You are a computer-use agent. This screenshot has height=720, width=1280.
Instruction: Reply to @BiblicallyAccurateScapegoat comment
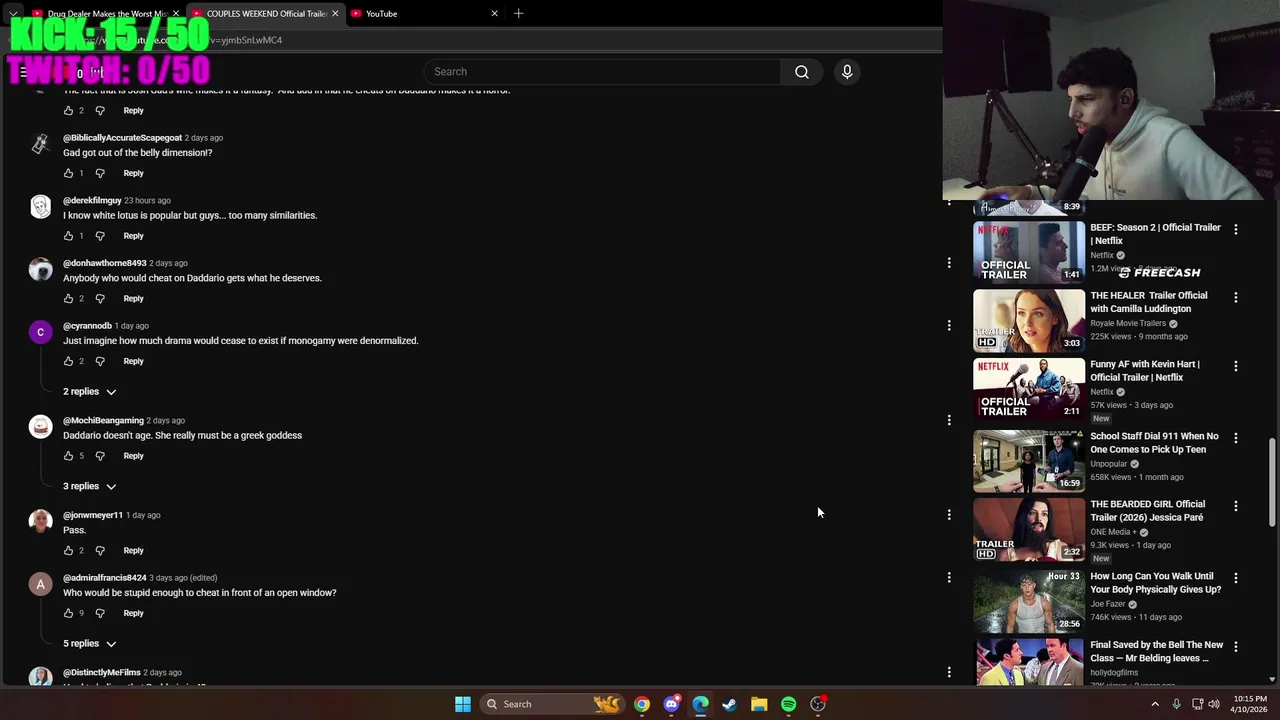[133, 173]
